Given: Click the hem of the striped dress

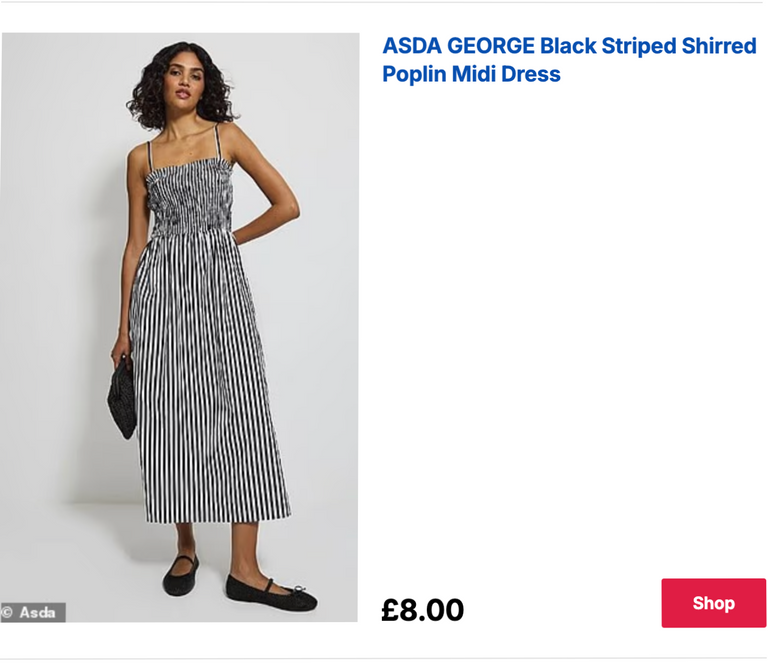Looking at the screenshot, I should pyautogui.click(x=215, y=517).
